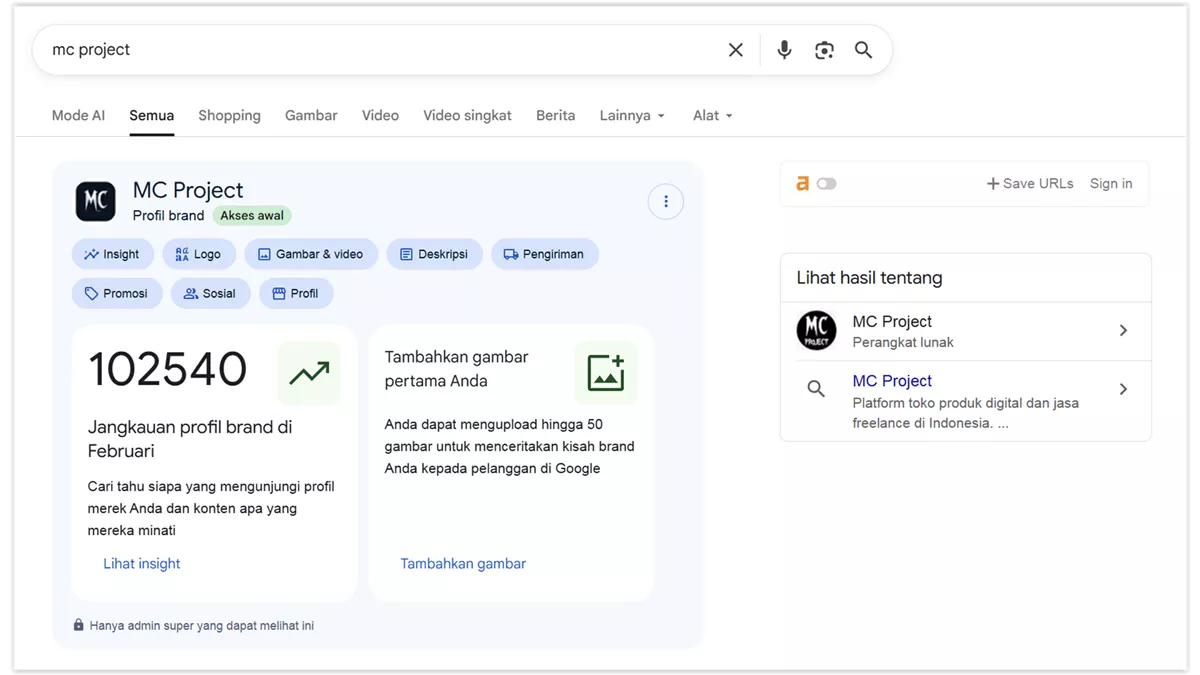Click the search icon beside MC Project result
This screenshot has height=675, width=1200.
tap(816, 389)
